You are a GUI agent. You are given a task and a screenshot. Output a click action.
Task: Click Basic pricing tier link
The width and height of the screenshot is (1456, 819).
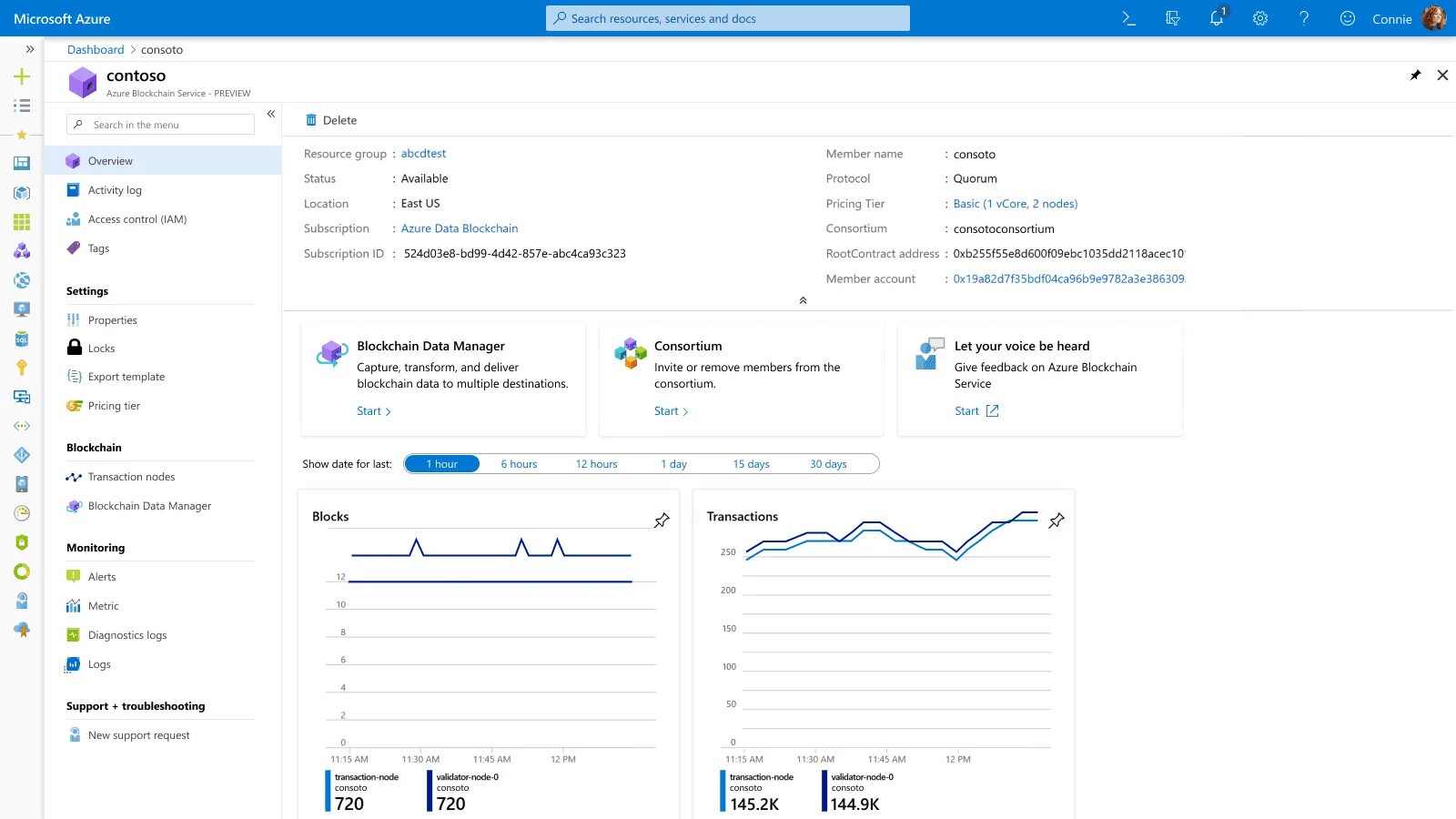pos(1016,204)
